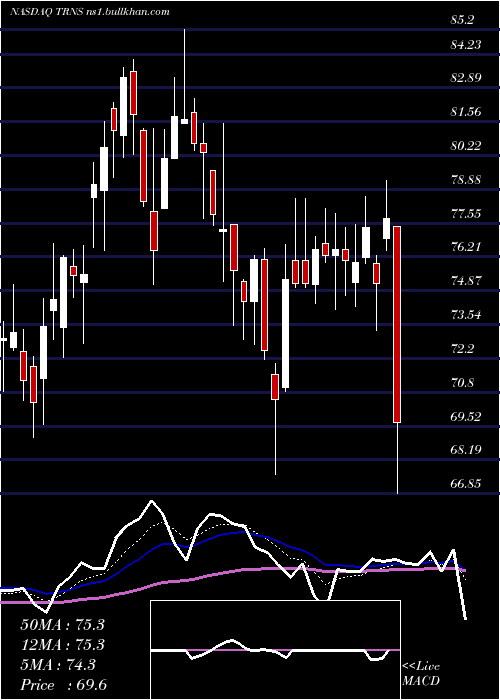Click the 73.54 price axis label
Viewport: 500px width, 700px height.
(466, 315)
